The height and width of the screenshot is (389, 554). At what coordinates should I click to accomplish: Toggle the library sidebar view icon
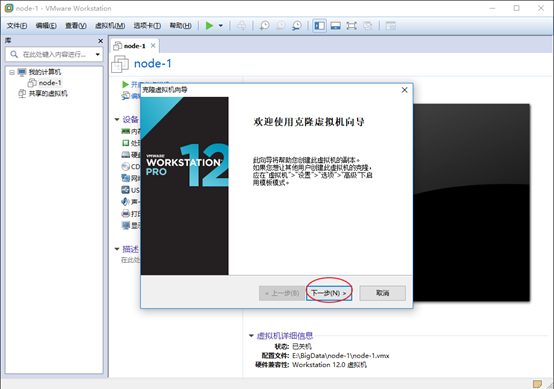click(x=320, y=25)
